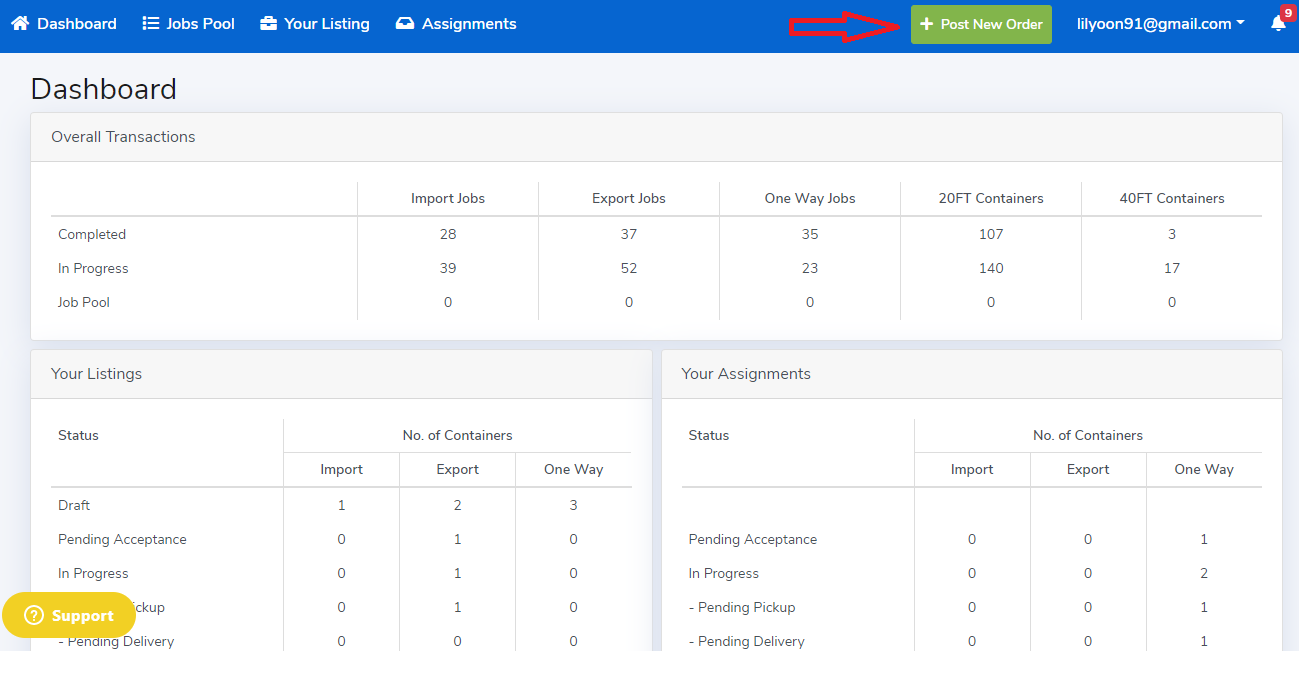1299x697 pixels.
Task: Open the notifications bell
Action: [x=1277, y=24]
